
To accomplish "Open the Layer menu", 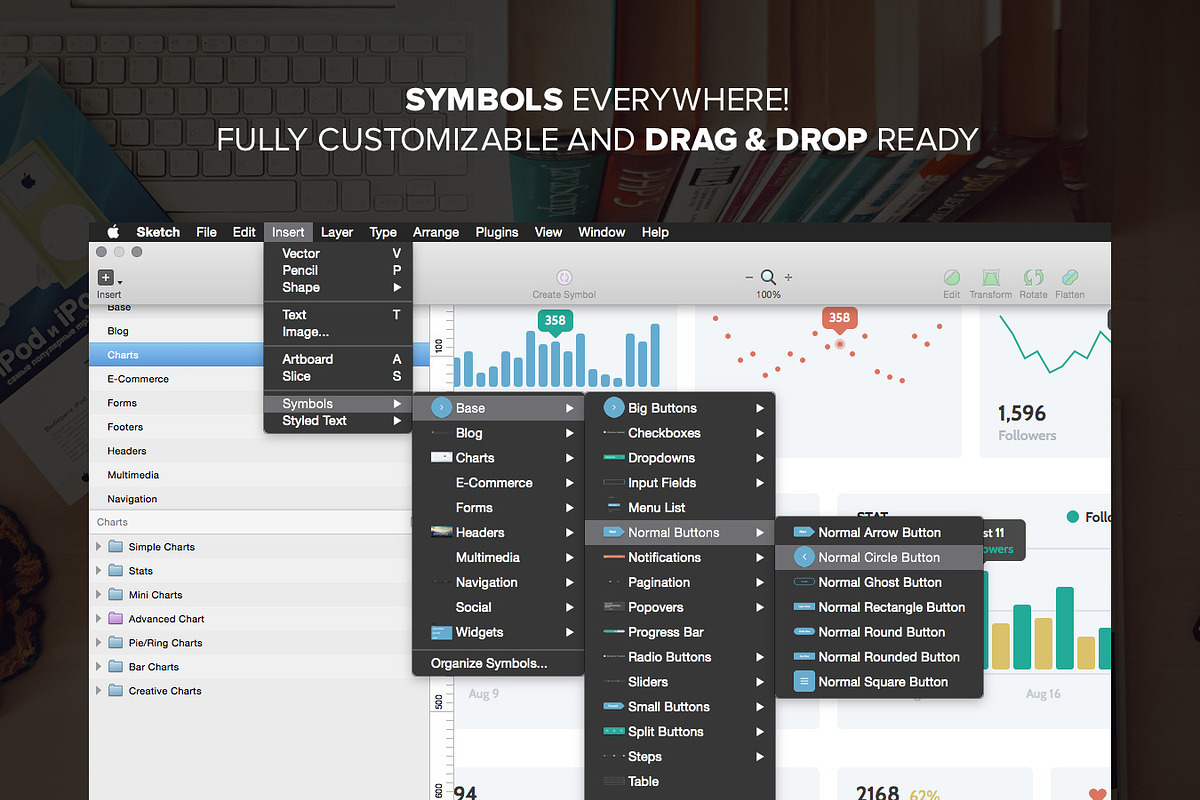I will [337, 232].
